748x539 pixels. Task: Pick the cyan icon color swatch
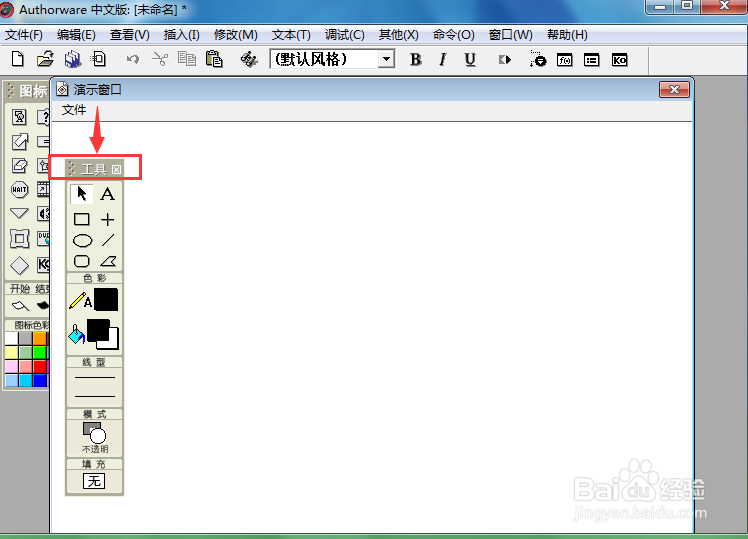tap(25, 380)
